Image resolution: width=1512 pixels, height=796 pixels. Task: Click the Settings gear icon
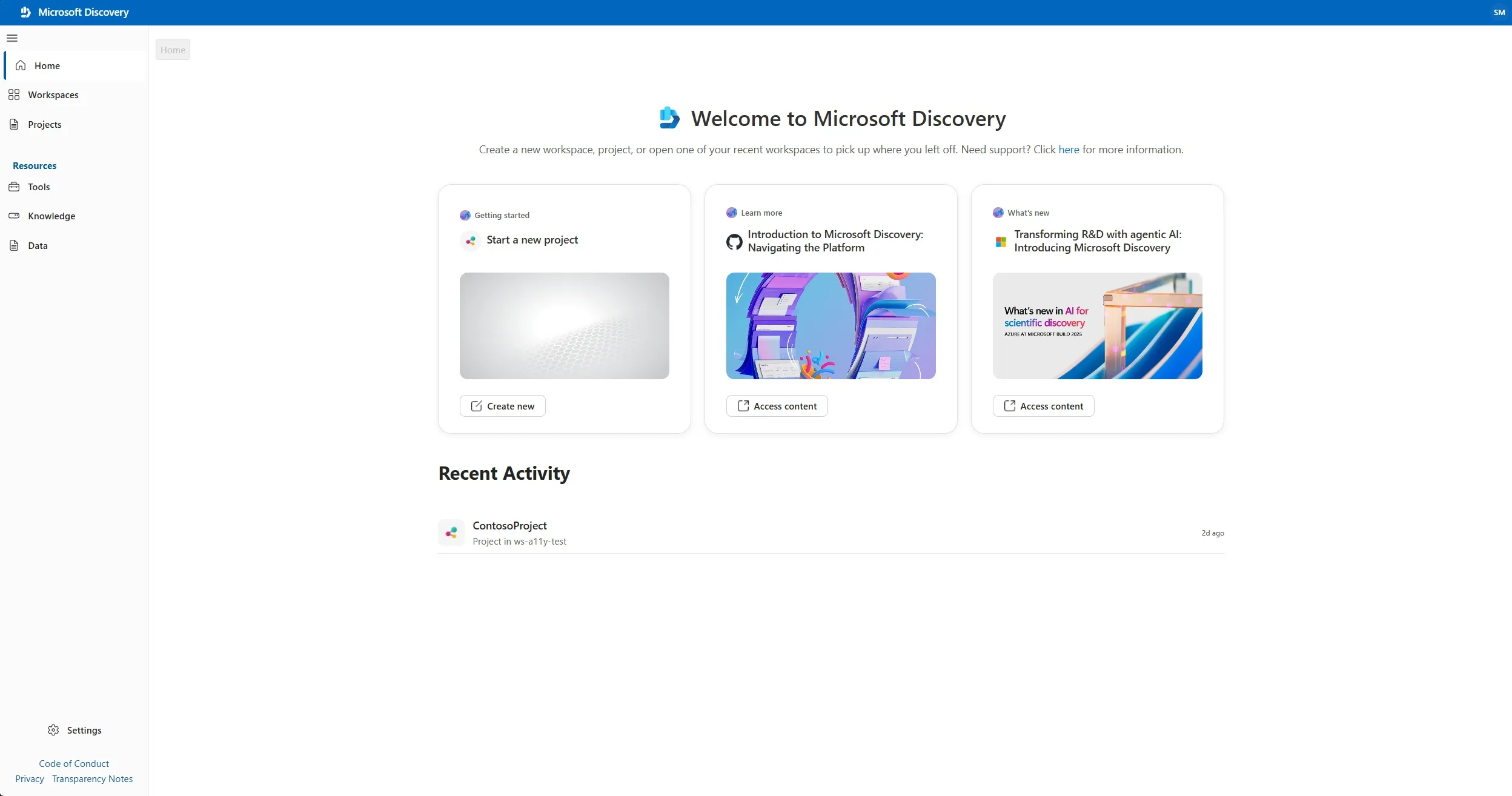[x=53, y=730]
